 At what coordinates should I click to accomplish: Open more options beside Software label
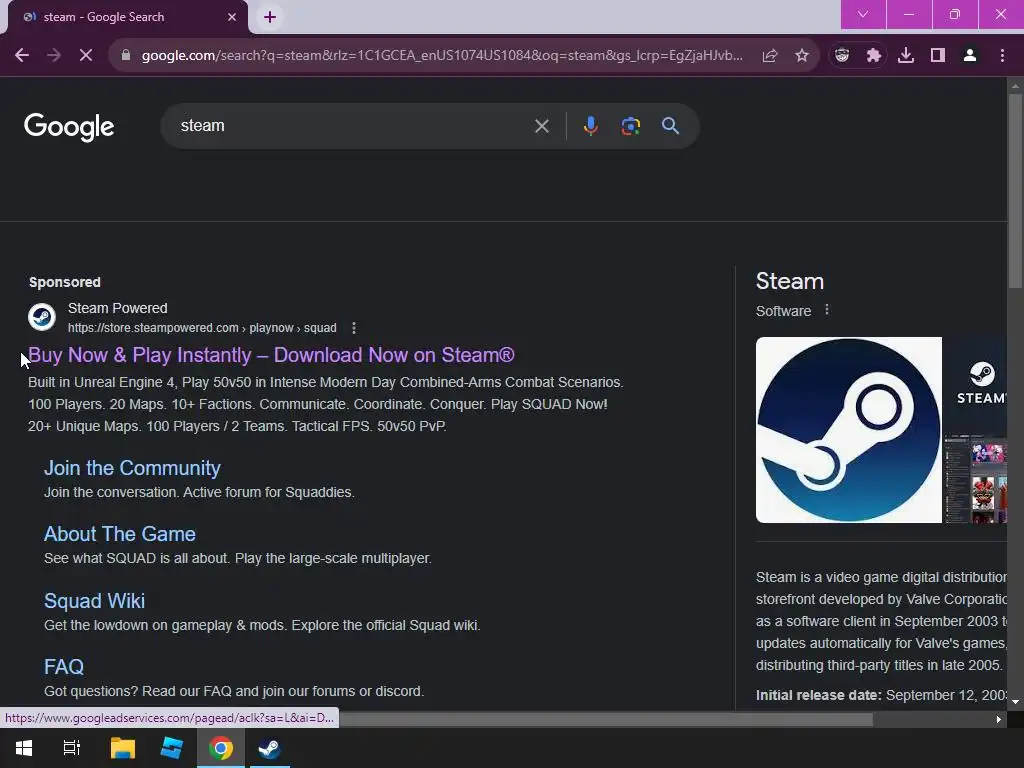pyautogui.click(x=827, y=310)
